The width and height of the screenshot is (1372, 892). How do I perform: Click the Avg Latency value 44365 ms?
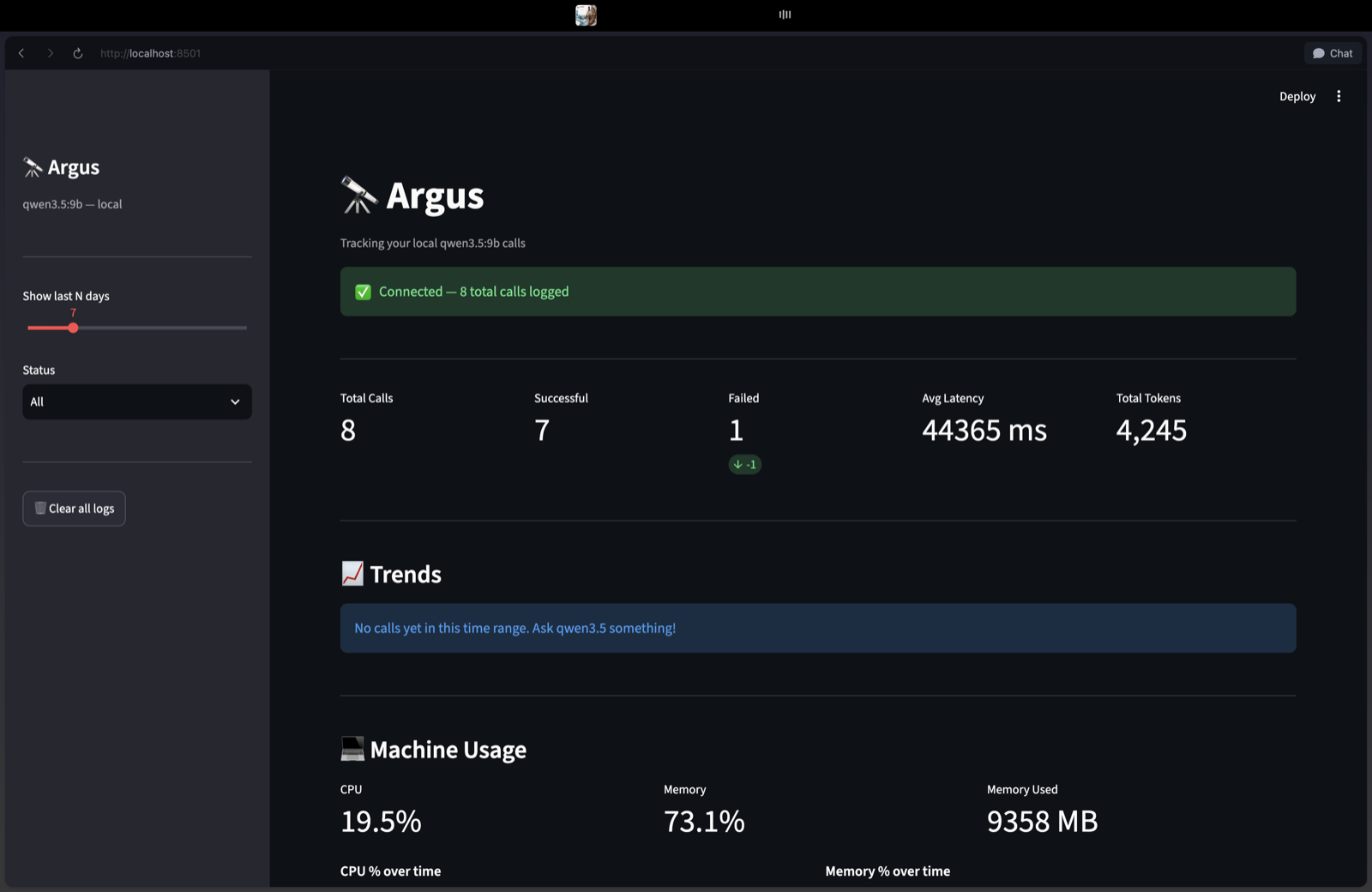point(984,430)
